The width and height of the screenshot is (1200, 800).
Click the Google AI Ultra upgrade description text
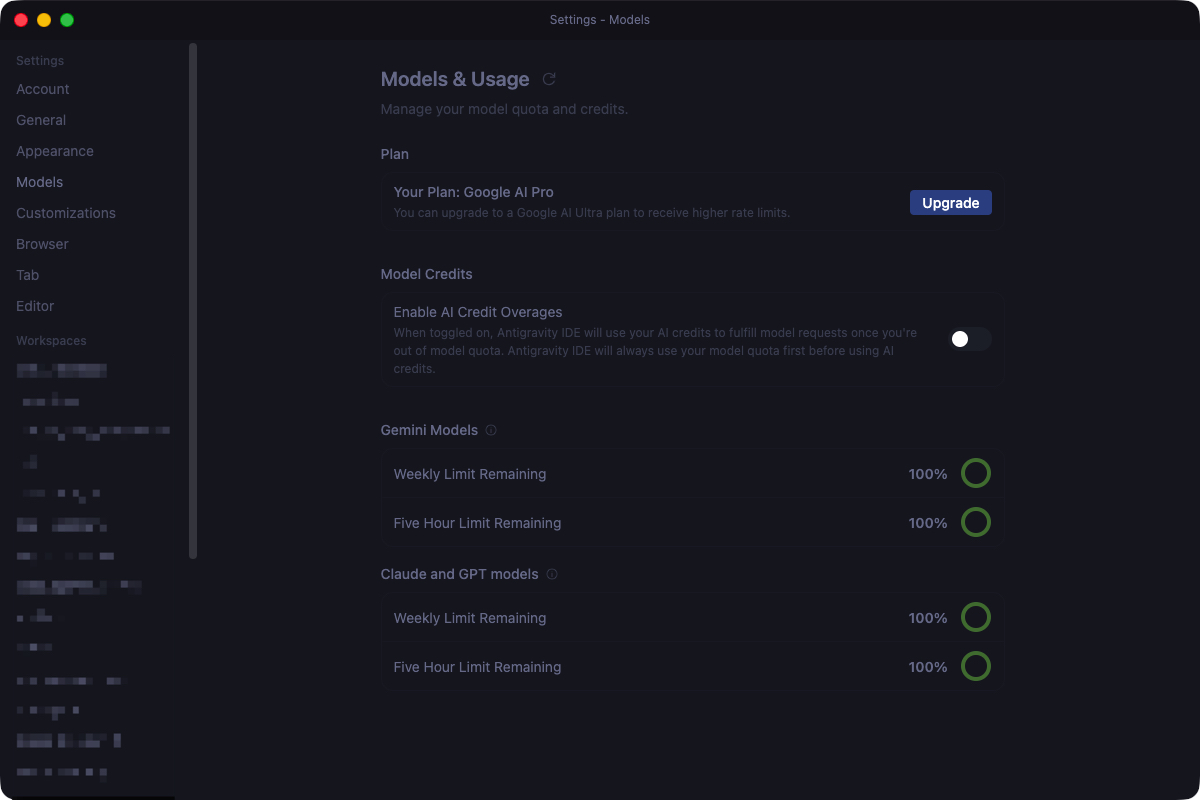tap(592, 213)
